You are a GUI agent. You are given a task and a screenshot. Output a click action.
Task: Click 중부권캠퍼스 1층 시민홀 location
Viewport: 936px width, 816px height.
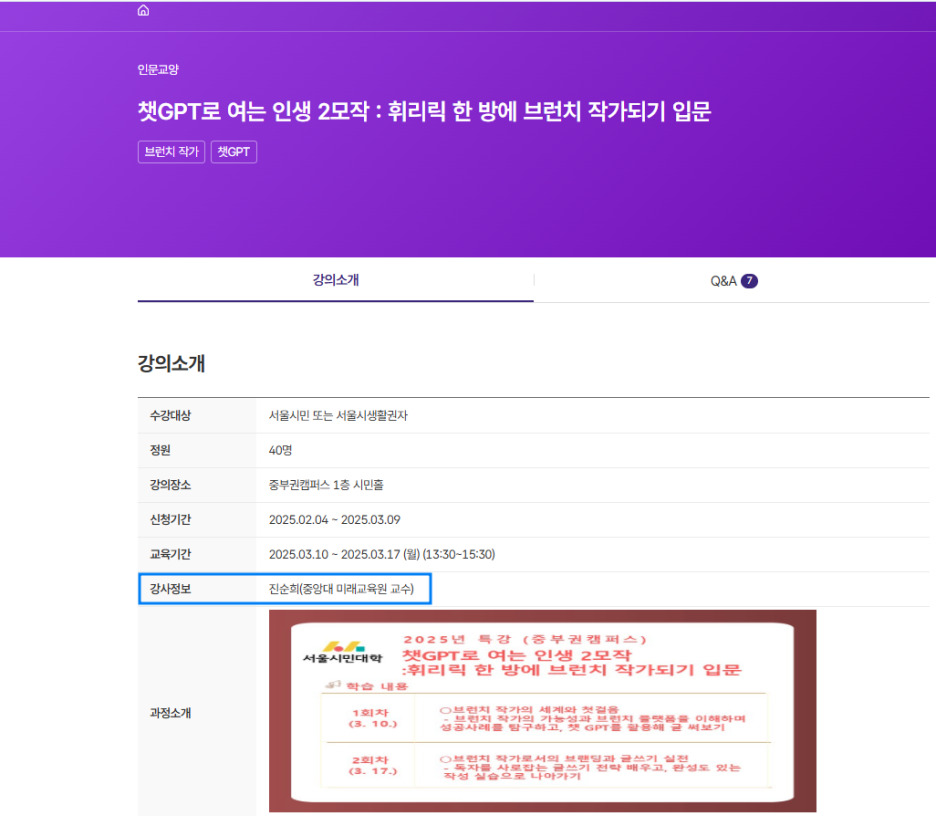(326, 485)
